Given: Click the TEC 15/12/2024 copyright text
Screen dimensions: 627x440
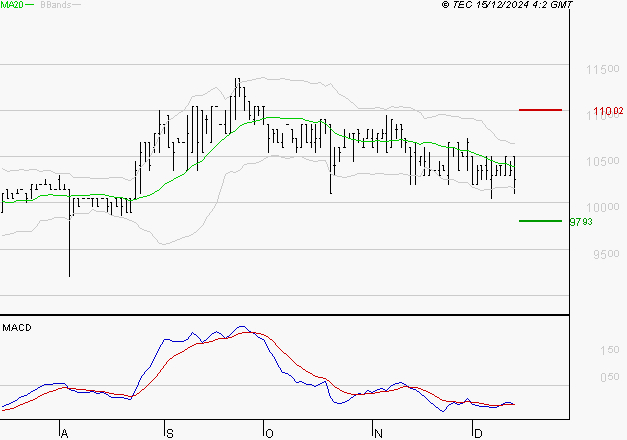Looking at the screenshot, I should pyautogui.click(x=507, y=5).
